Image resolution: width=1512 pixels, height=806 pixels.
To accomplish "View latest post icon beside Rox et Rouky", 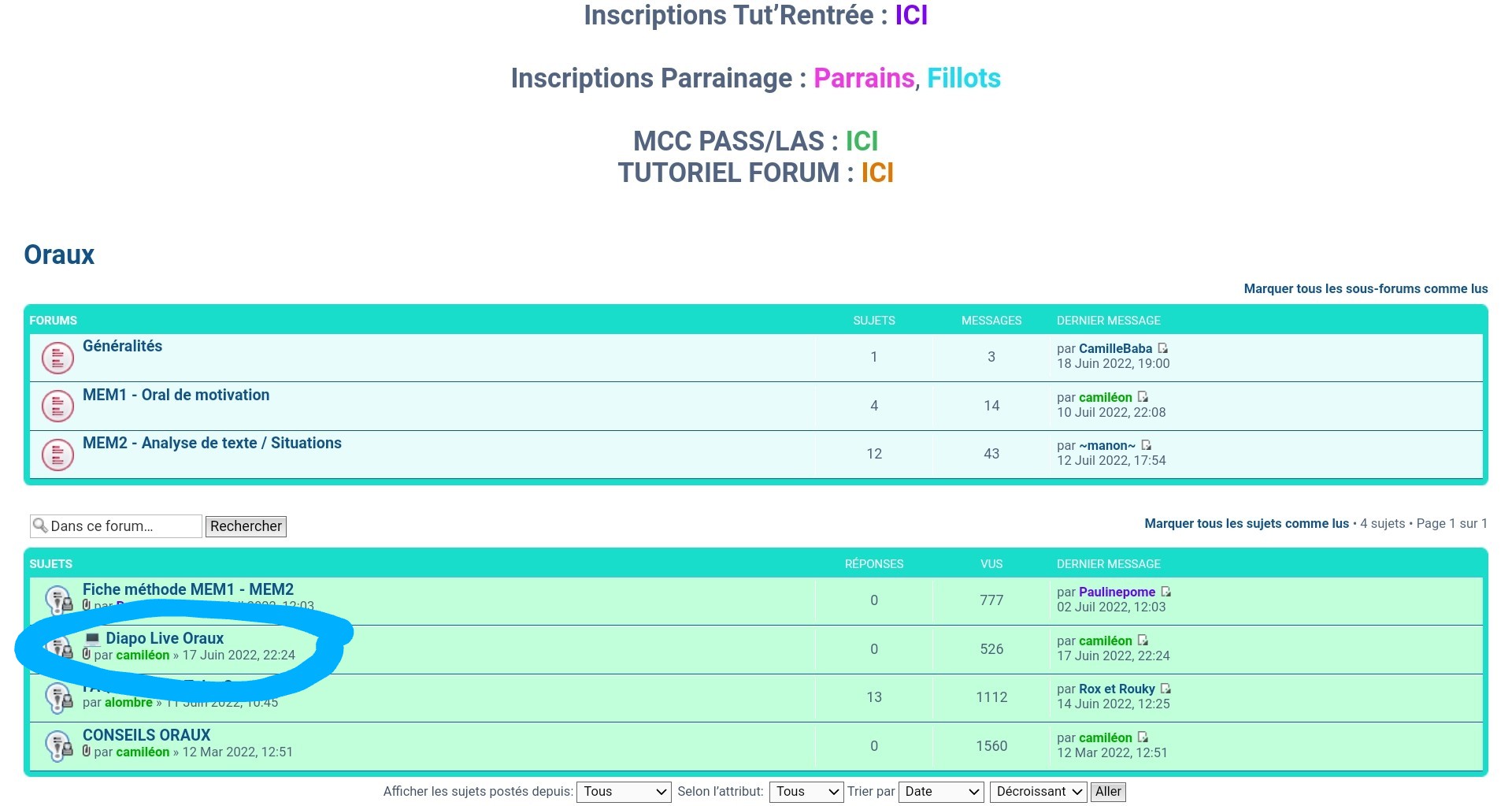I will point(1166,689).
